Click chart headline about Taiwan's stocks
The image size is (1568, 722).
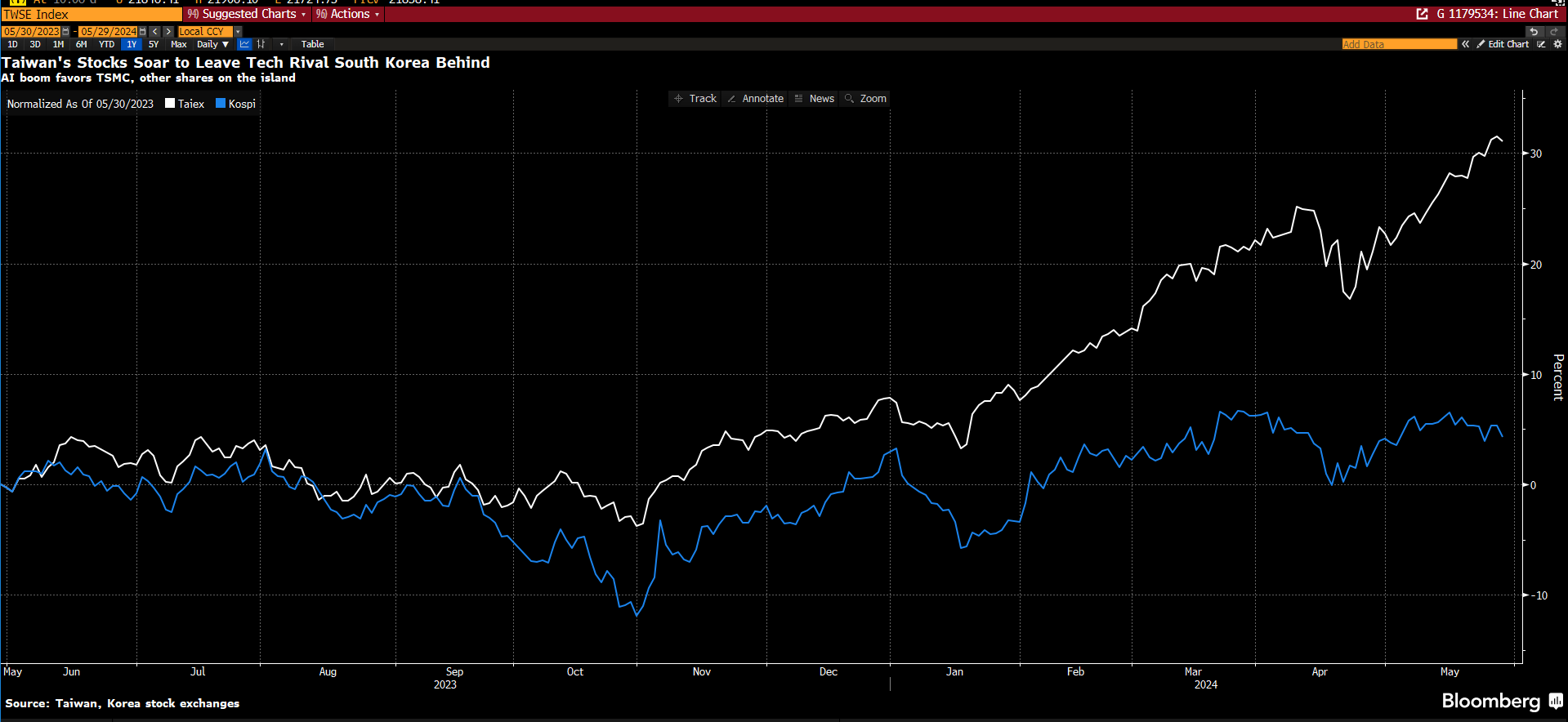tap(246, 63)
